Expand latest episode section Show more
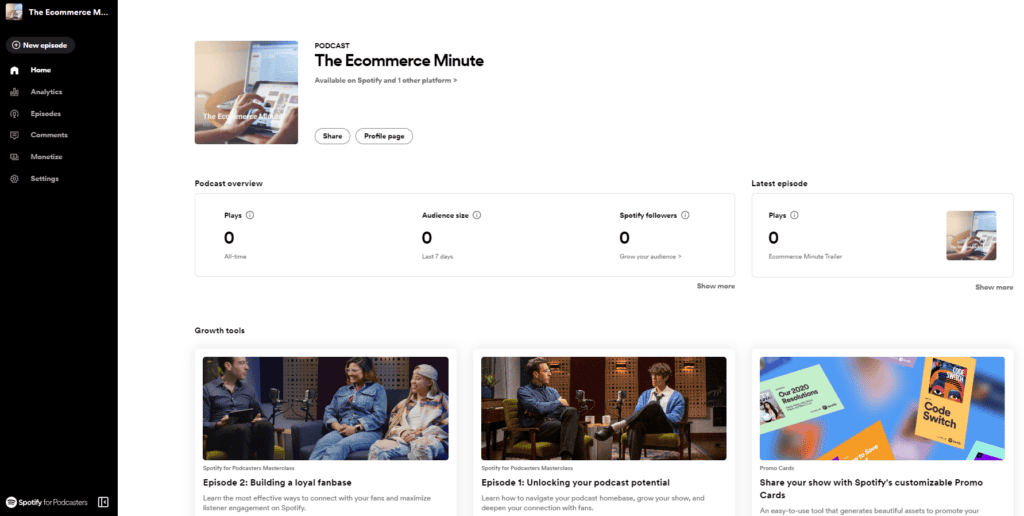Image resolution: width=1024 pixels, height=516 pixels. tap(994, 287)
